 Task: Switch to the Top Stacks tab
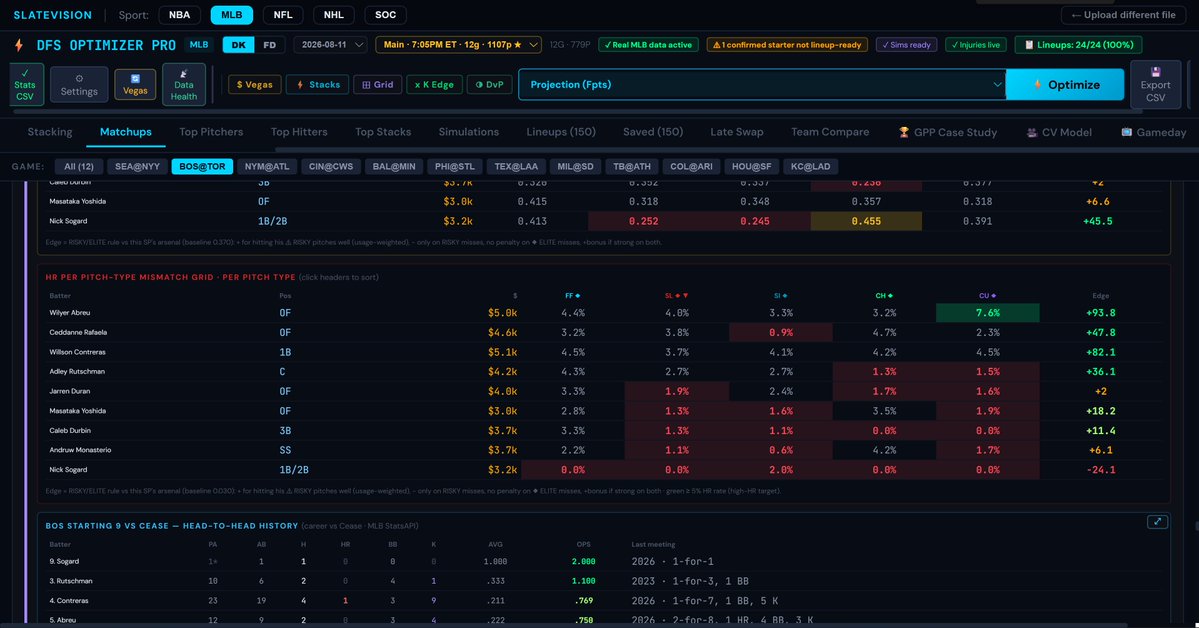coord(383,132)
